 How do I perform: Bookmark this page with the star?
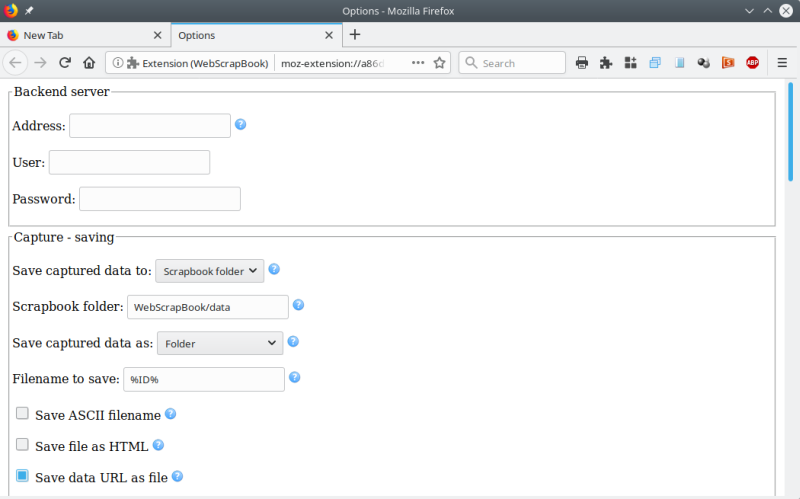(x=439, y=63)
